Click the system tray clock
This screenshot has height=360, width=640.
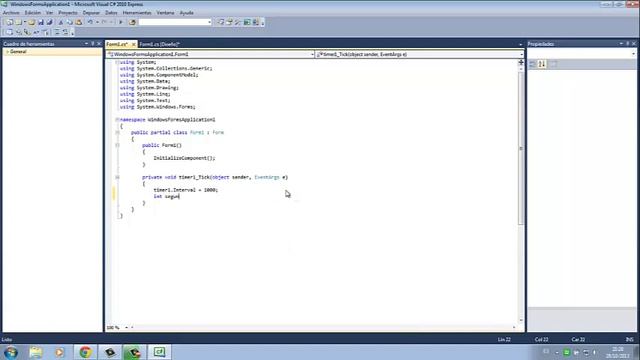click(618, 352)
